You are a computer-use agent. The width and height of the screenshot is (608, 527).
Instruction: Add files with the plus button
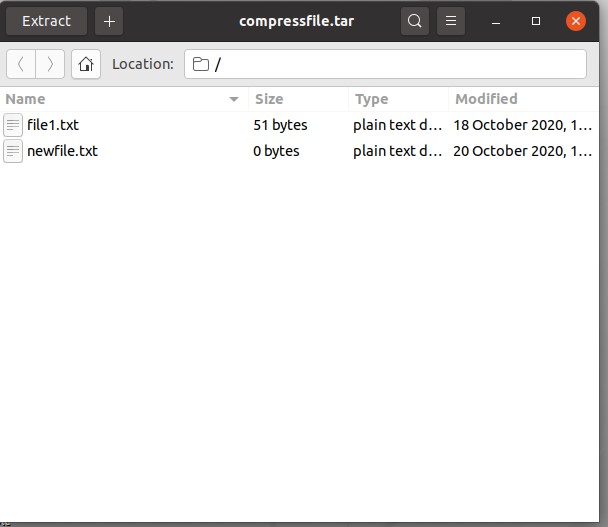click(109, 21)
